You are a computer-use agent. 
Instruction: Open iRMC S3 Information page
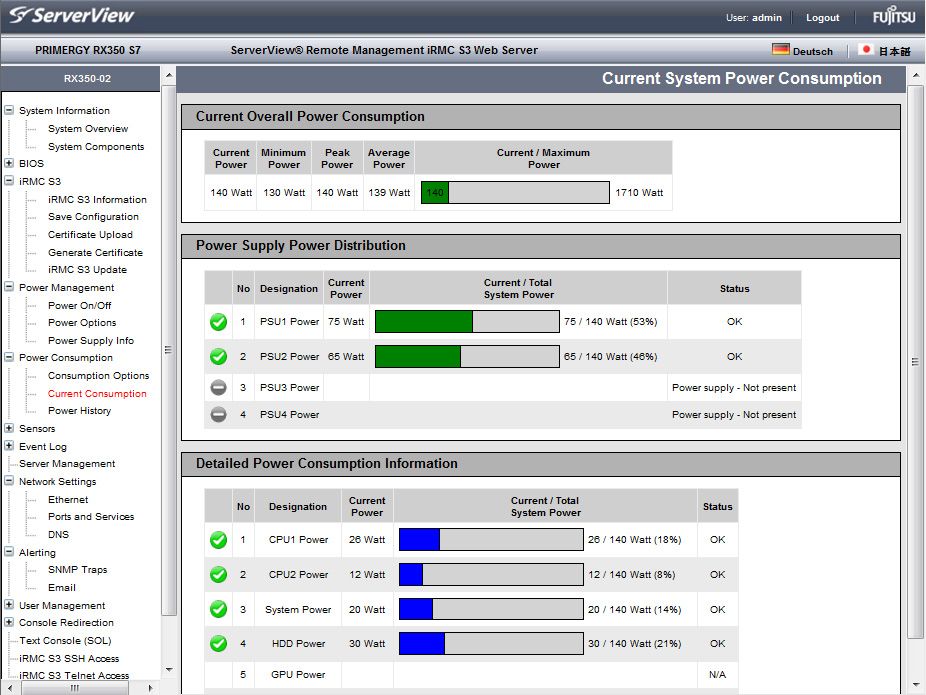click(97, 200)
